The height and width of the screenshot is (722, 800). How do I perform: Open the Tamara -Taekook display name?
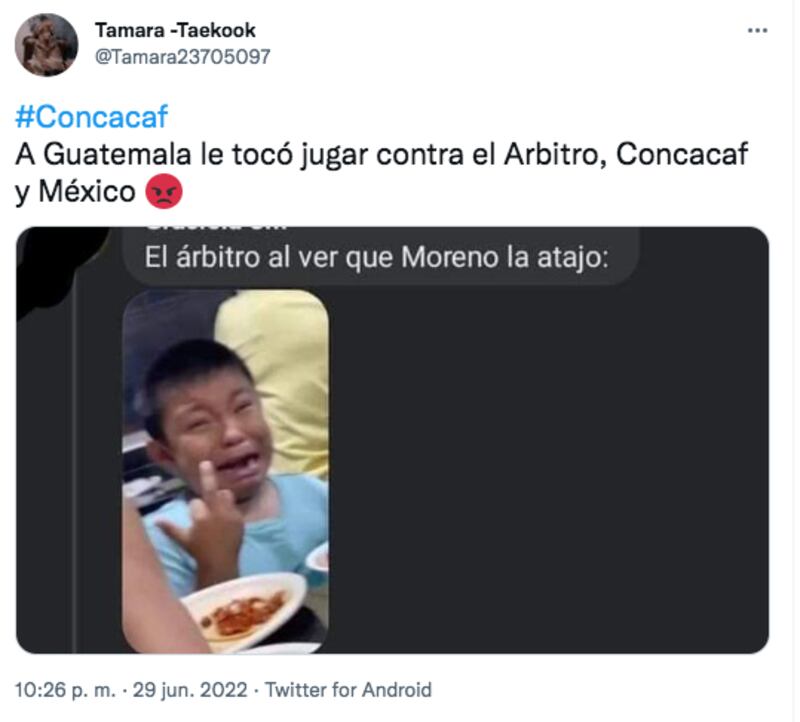pos(175,30)
